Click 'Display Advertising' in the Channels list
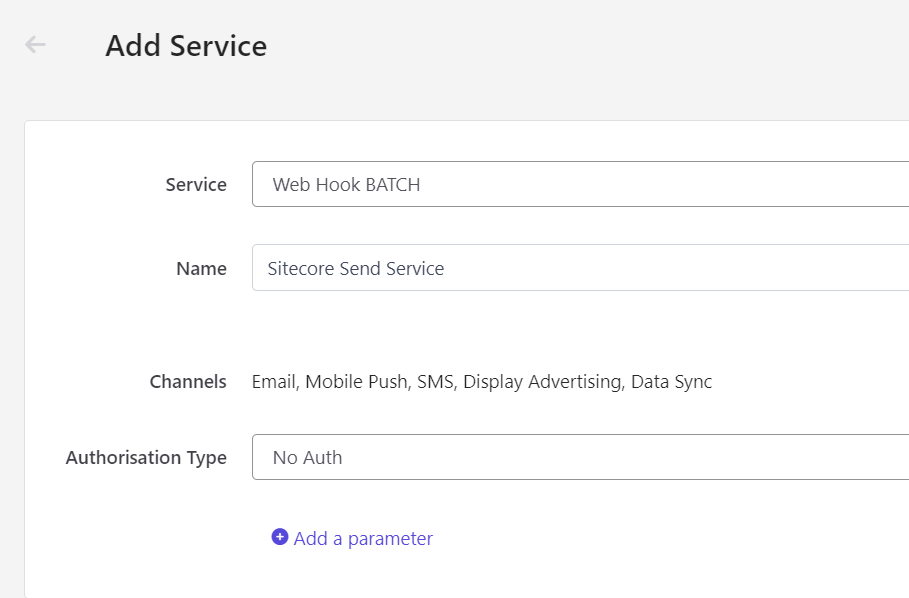Viewport: 909px width, 598px height. pos(541,382)
